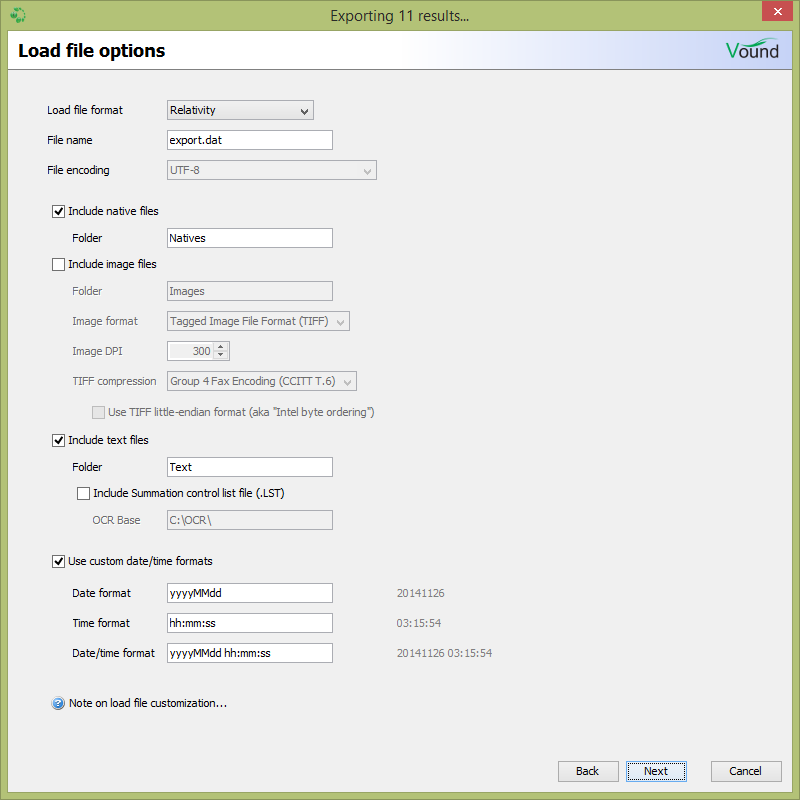Click the Natives folder text field

pos(249,238)
